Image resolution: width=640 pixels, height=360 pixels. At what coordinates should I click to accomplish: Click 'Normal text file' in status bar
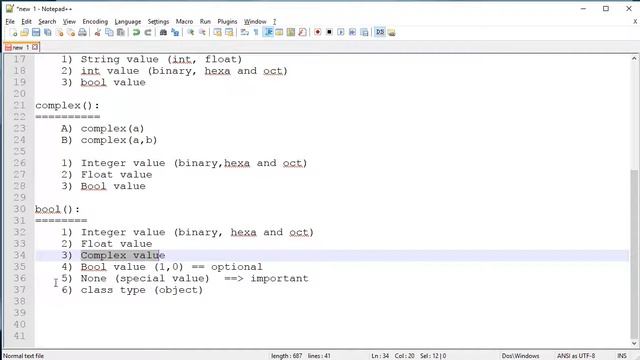click(24, 356)
